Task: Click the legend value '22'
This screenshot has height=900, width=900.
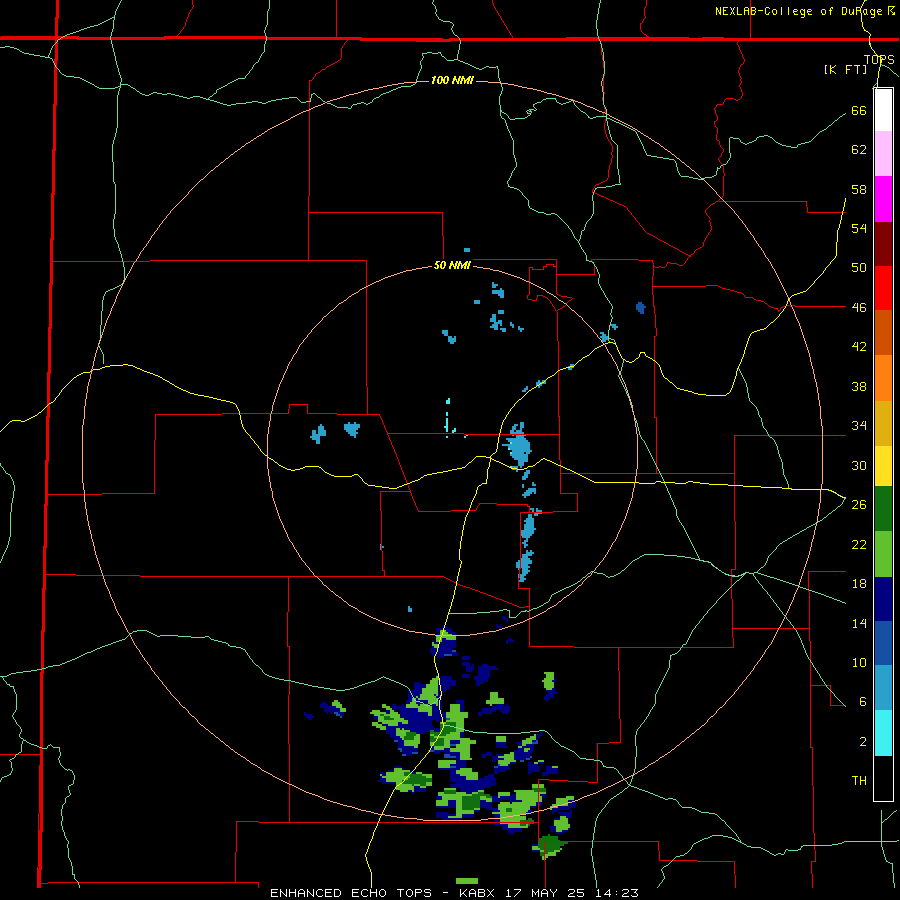Action: coord(859,544)
